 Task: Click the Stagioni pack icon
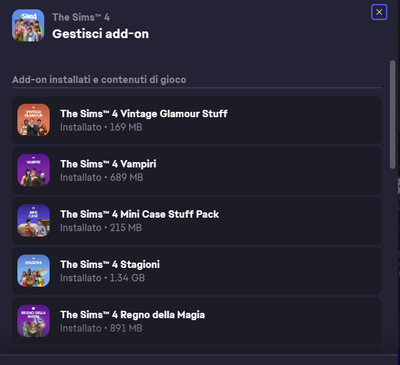(x=33, y=271)
